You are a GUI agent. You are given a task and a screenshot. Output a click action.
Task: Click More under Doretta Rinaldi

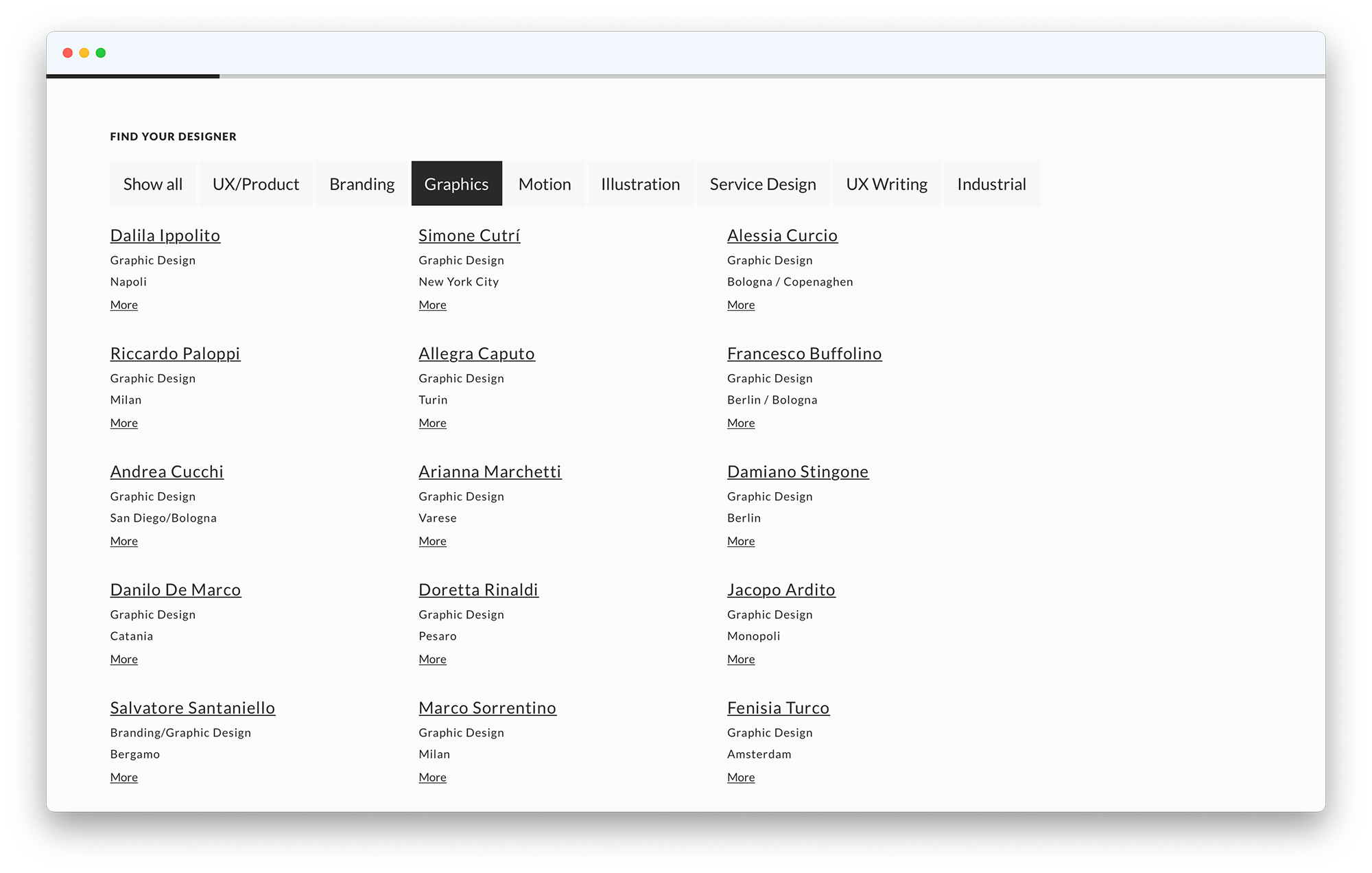(433, 659)
